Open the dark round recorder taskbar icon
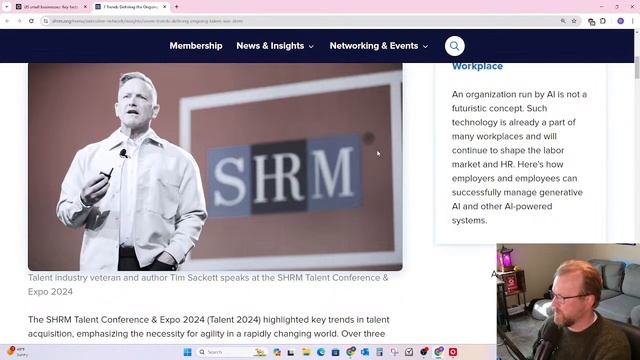 pyautogui.click(x=424, y=351)
